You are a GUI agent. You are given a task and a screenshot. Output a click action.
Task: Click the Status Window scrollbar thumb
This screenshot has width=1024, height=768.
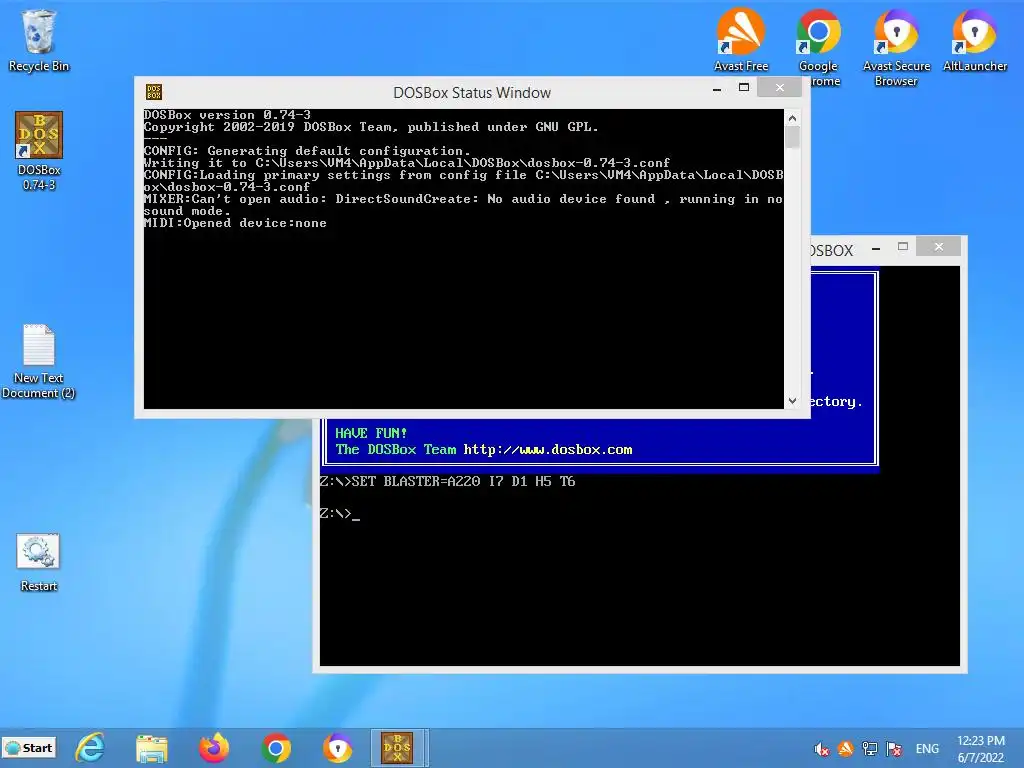tap(792, 137)
